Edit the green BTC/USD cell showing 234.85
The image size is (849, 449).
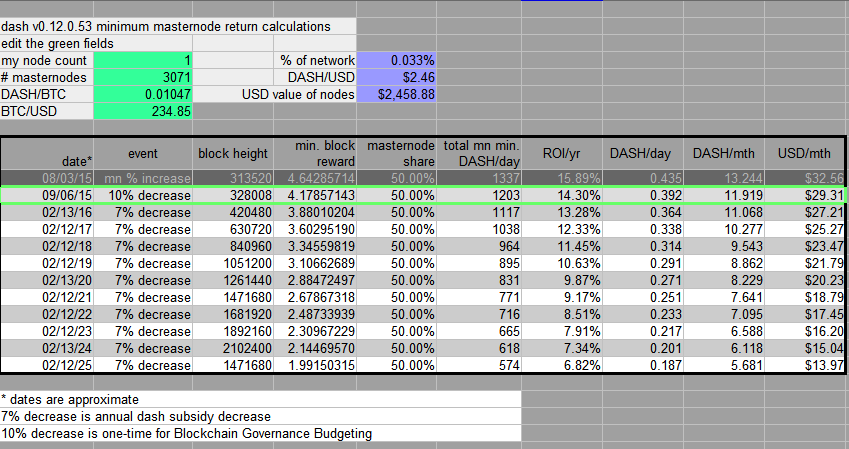pos(143,111)
